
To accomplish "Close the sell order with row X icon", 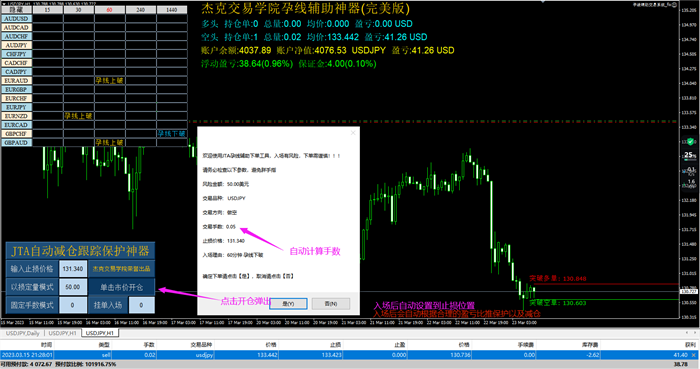I will [693, 355].
